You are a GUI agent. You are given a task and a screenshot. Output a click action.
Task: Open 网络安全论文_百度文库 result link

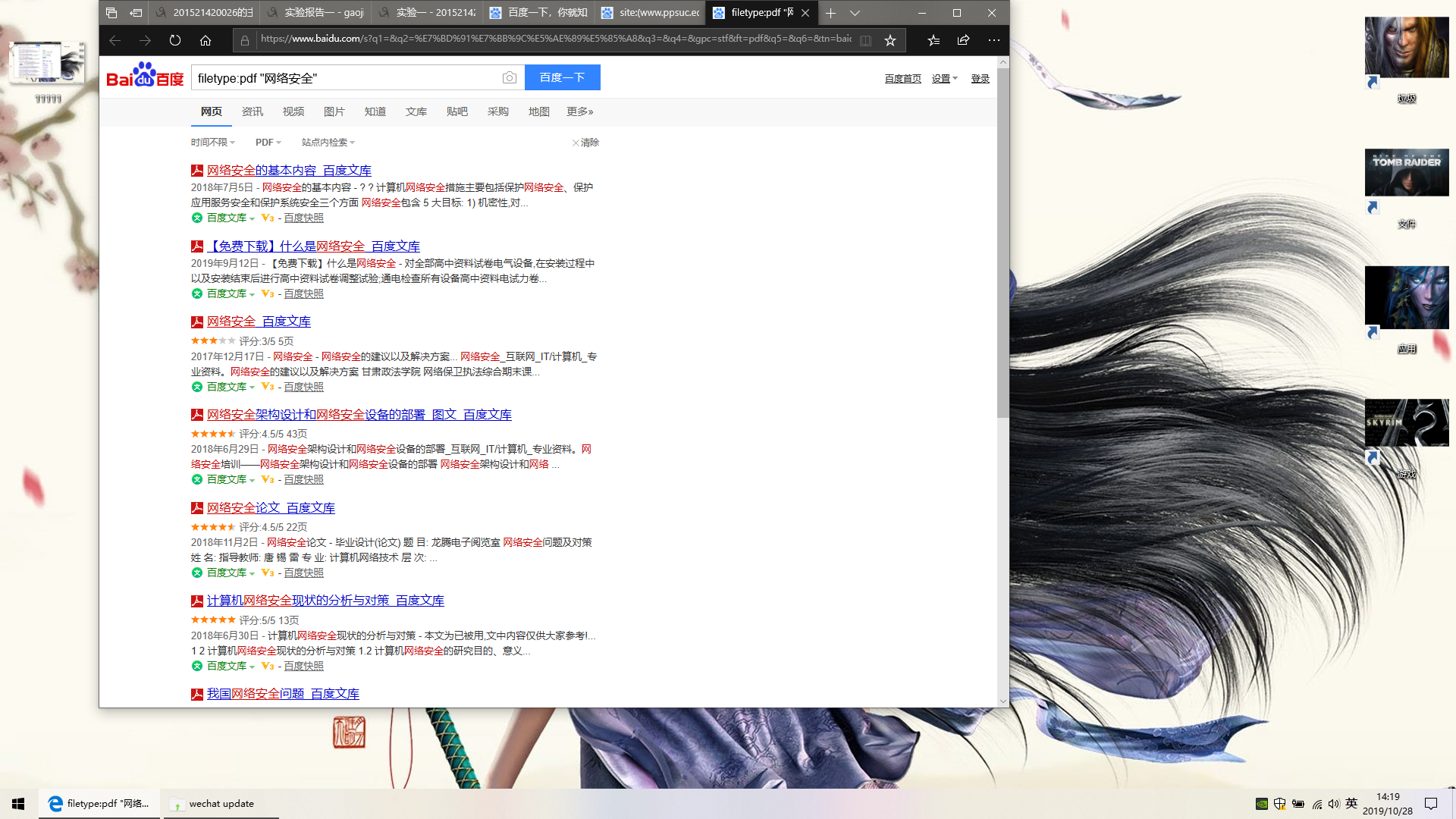click(x=271, y=508)
